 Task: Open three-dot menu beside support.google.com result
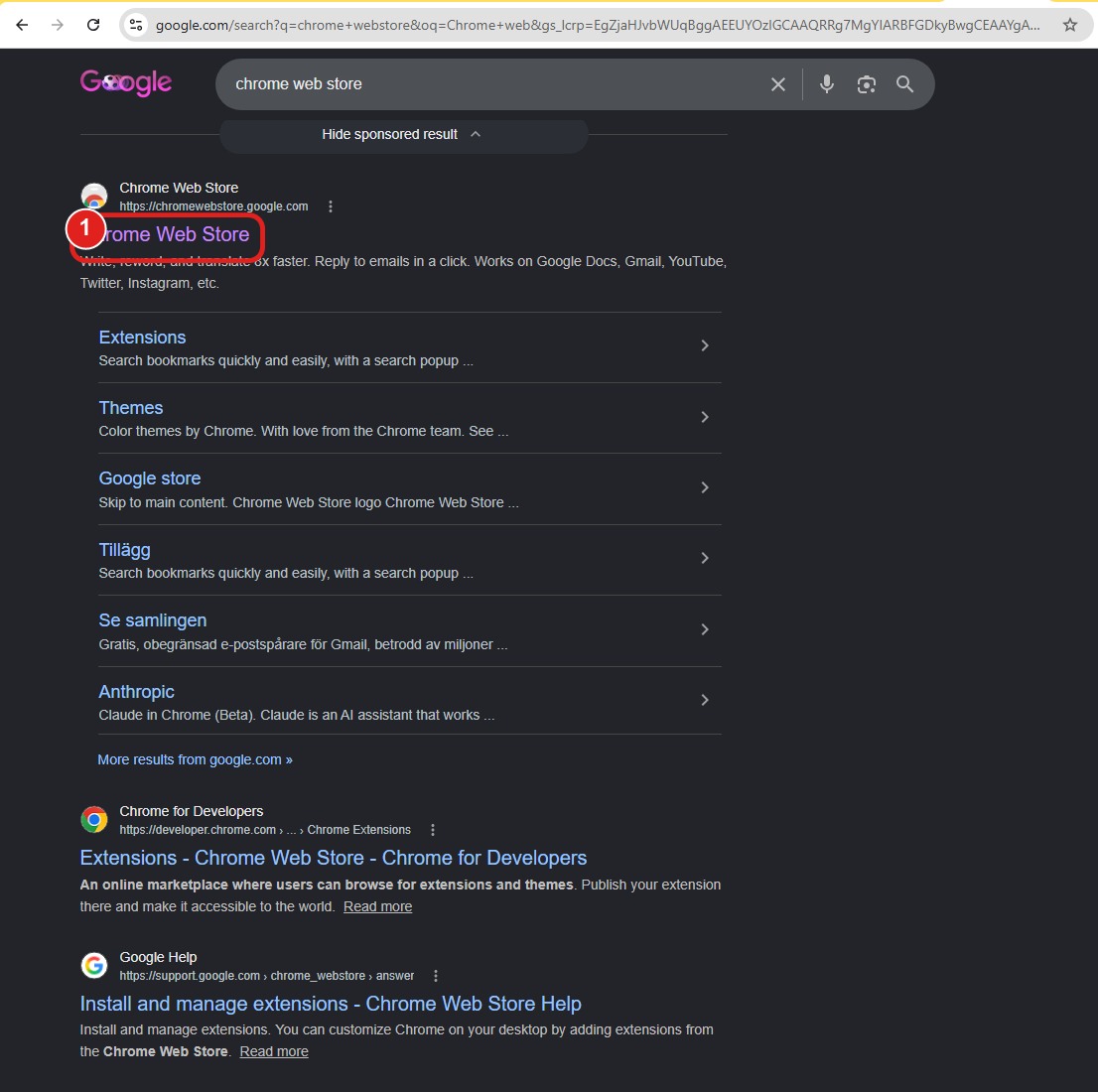click(x=436, y=976)
